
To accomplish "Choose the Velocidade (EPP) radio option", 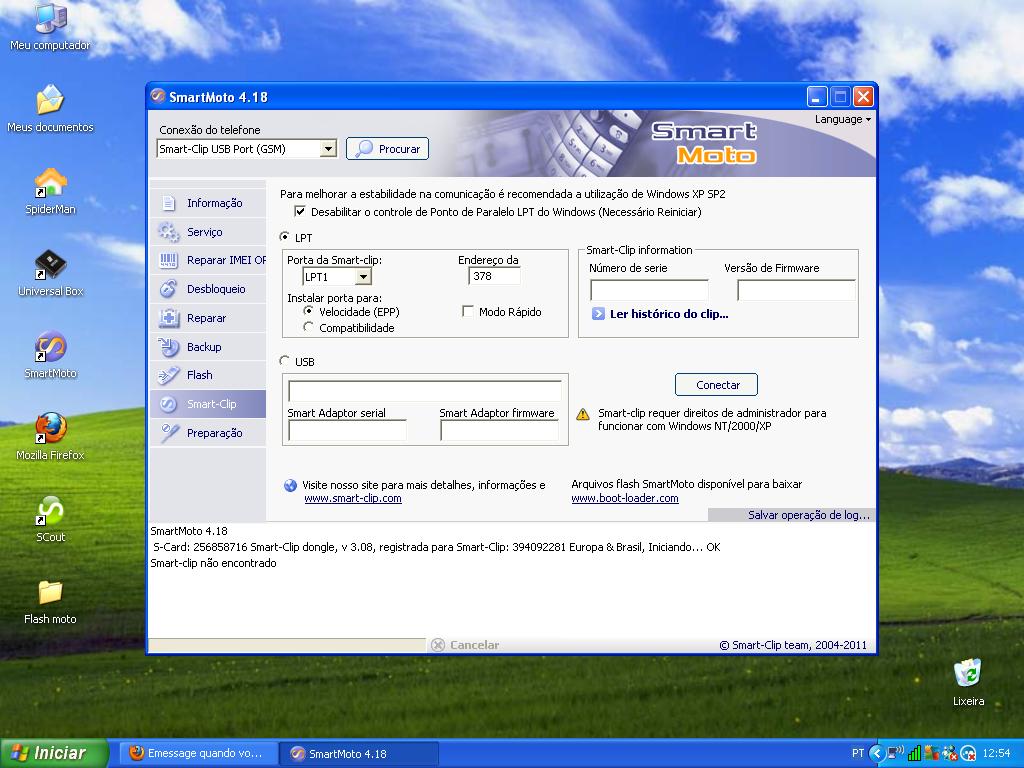I will coord(308,311).
